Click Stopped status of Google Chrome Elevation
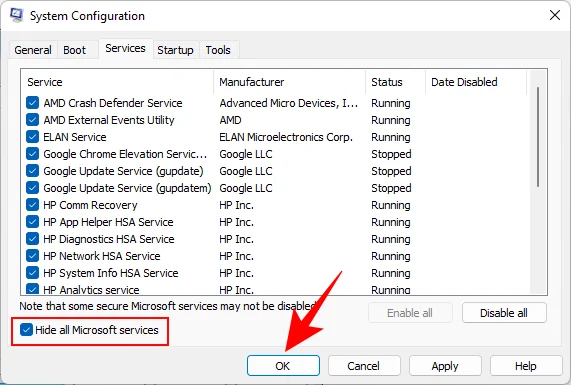The image size is (571, 385). (391, 154)
